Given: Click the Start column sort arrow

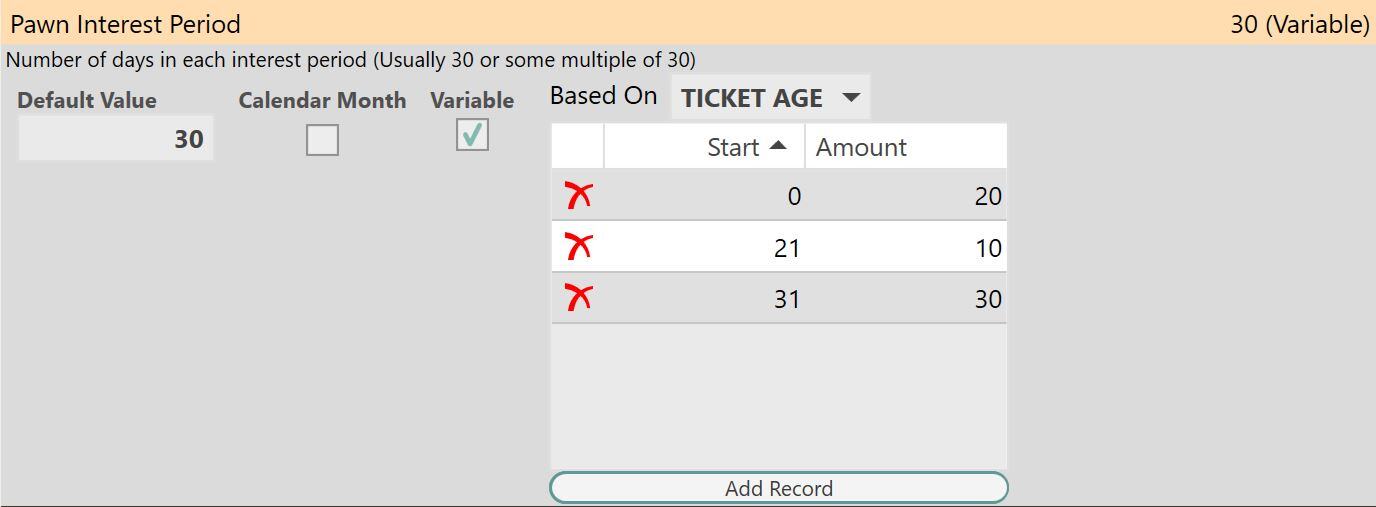Looking at the screenshot, I should pos(778,146).
